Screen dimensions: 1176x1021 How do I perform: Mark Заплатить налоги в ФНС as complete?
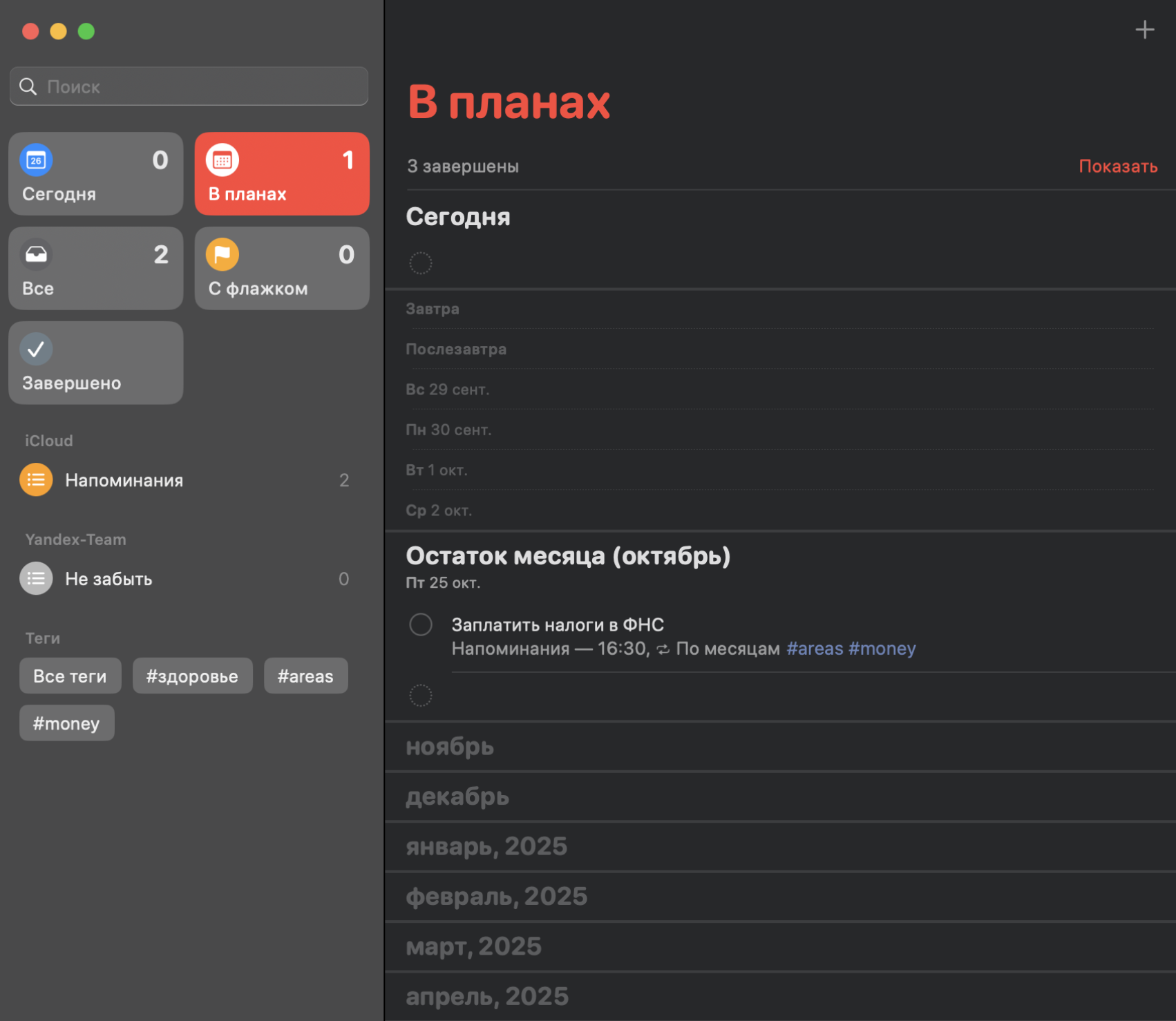click(421, 624)
